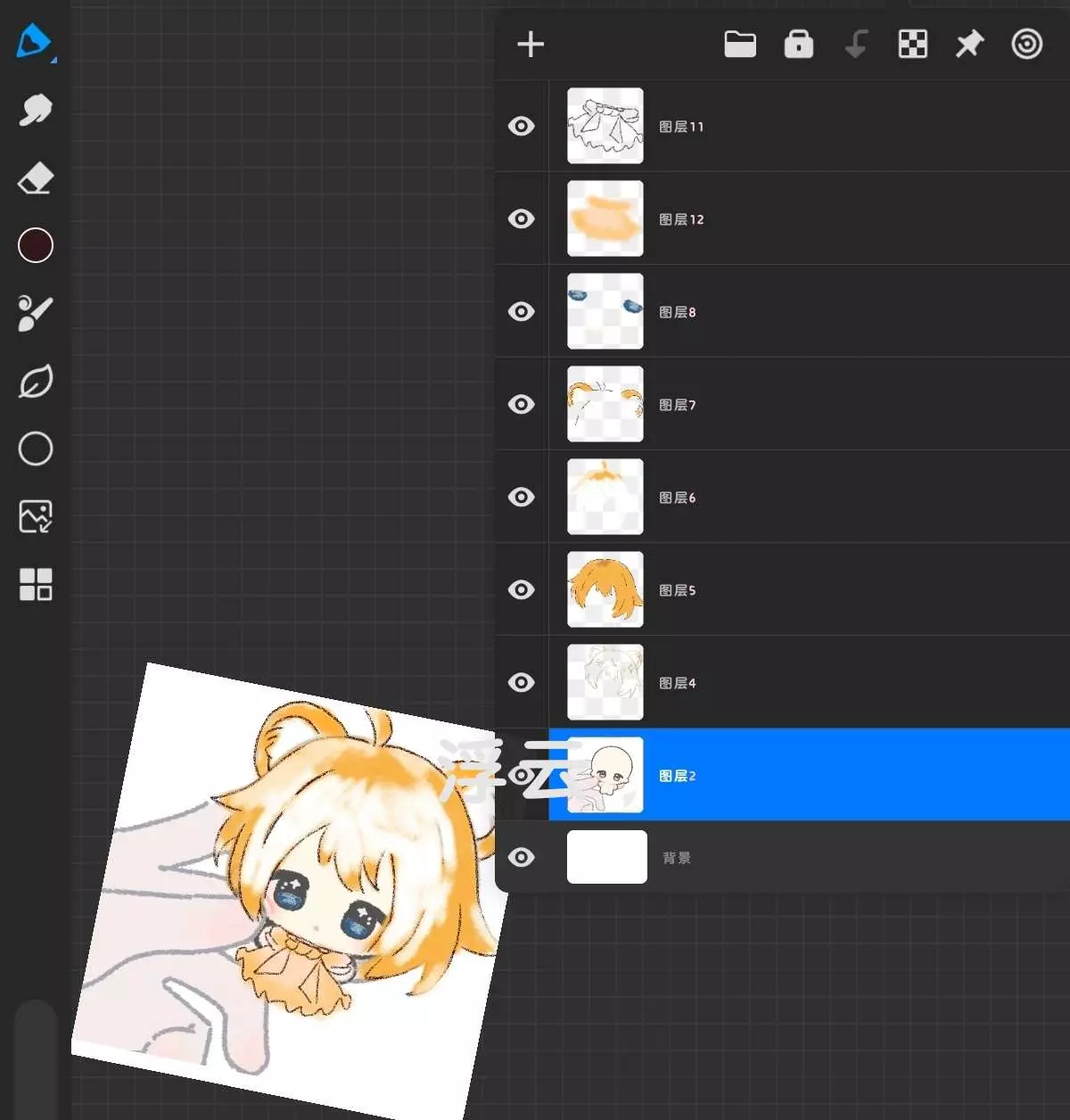This screenshot has width=1070, height=1120.
Task: Toggle the alpha lock checkerboard icon
Action: pos(912,44)
